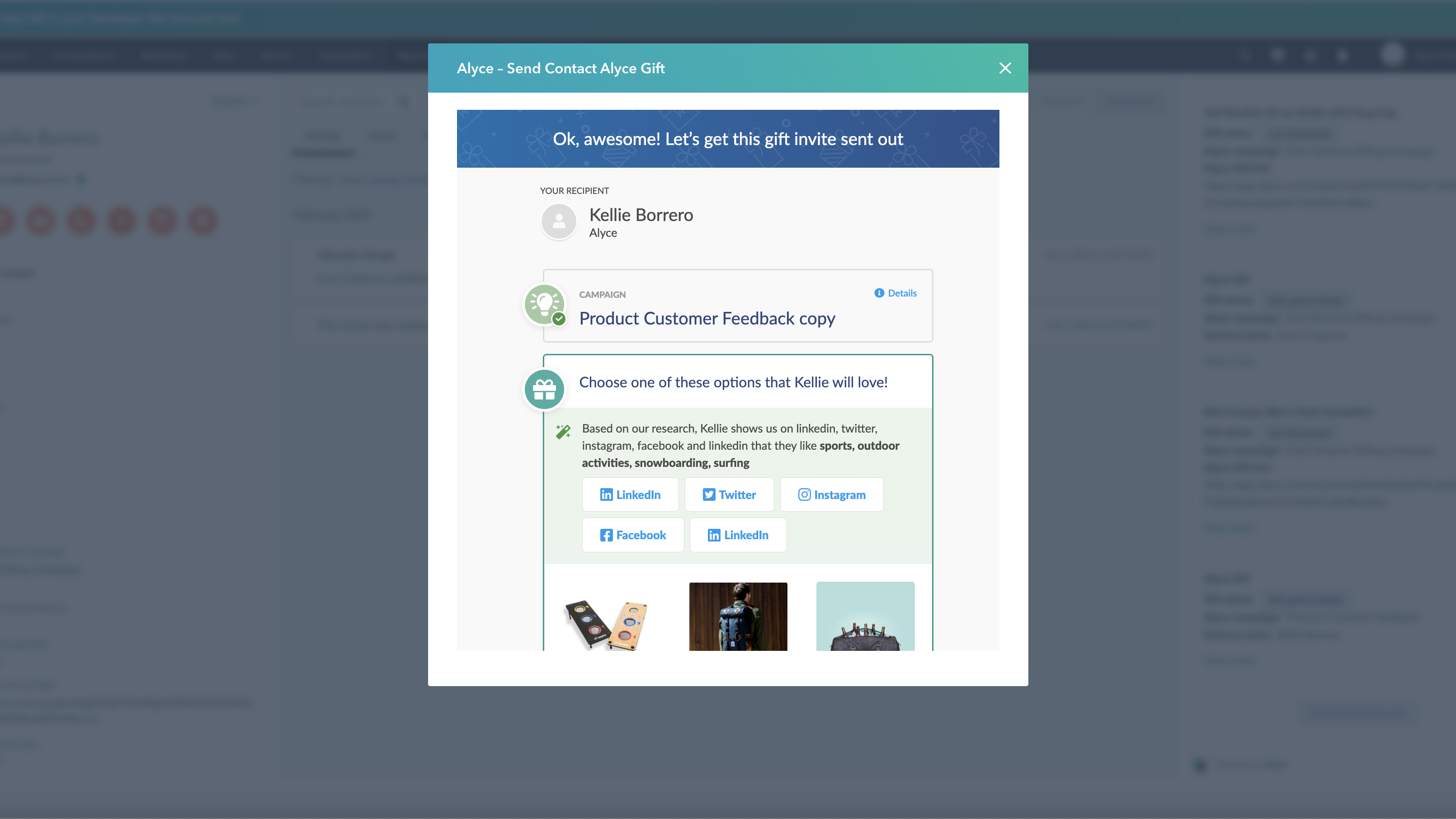This screenshot has height=819, width=1456.
Task: Click the LinkedIn social icon button
Action: [630, 494]
